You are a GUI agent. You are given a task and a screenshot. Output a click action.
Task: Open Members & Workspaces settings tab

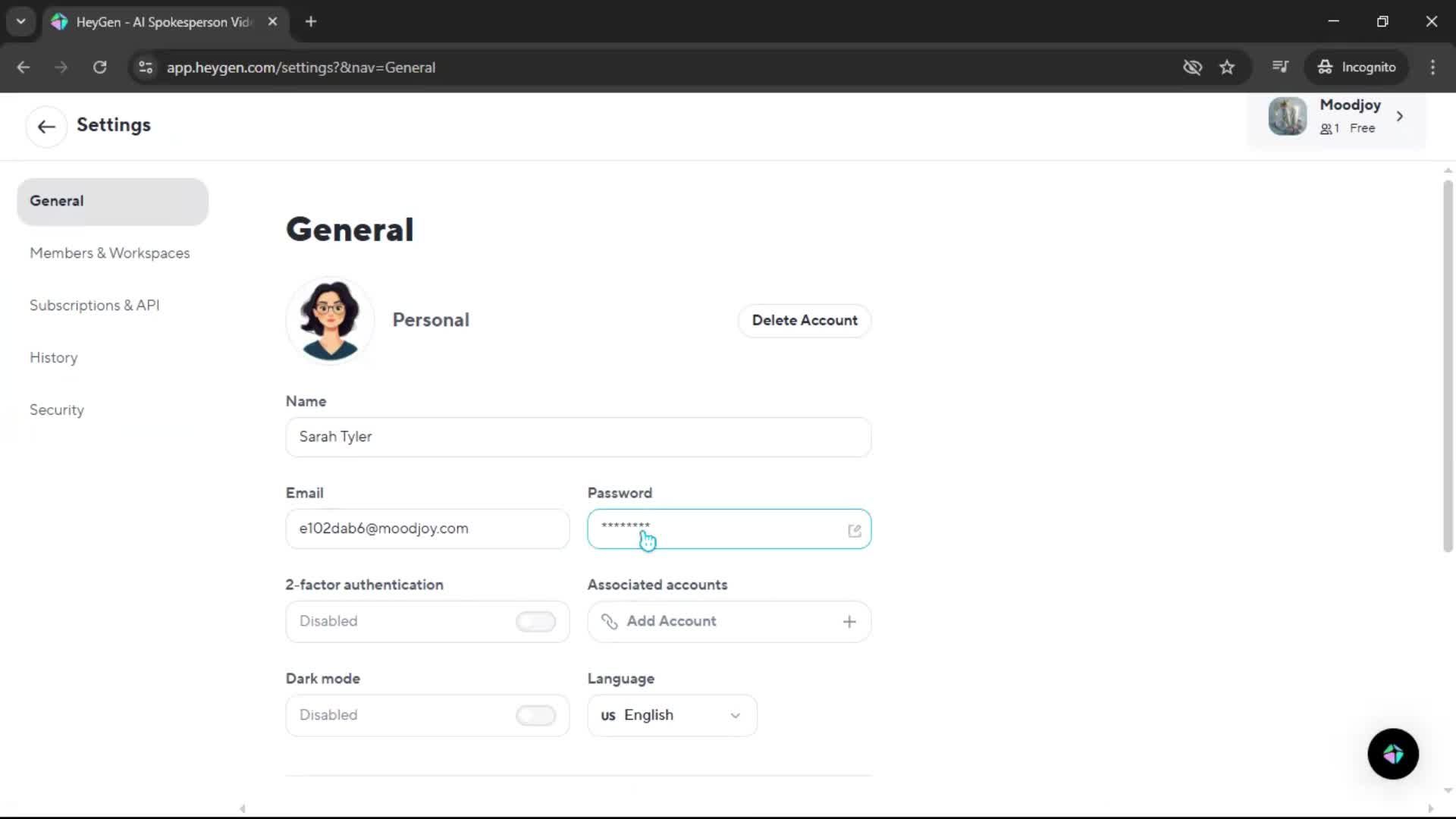pyautogui.click(x=110, y=253)
